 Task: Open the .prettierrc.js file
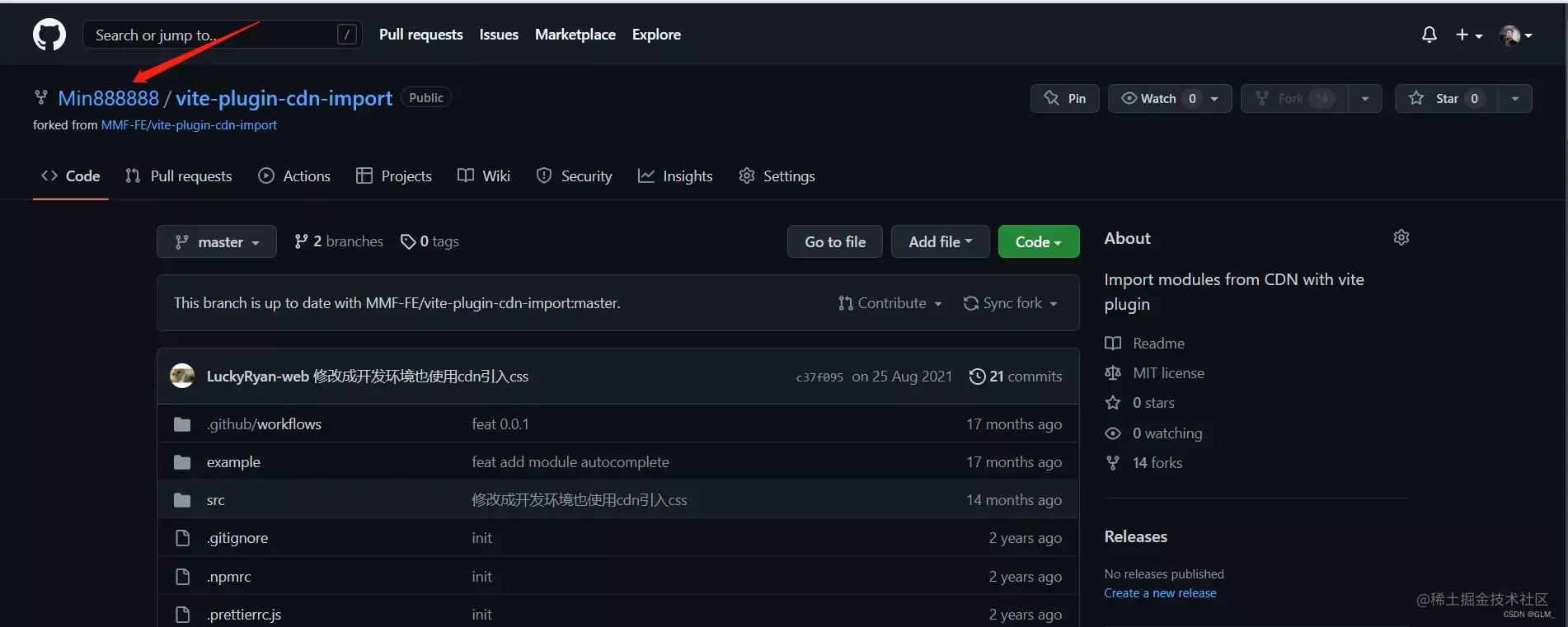pyautogui.click(x=244, y=615)
